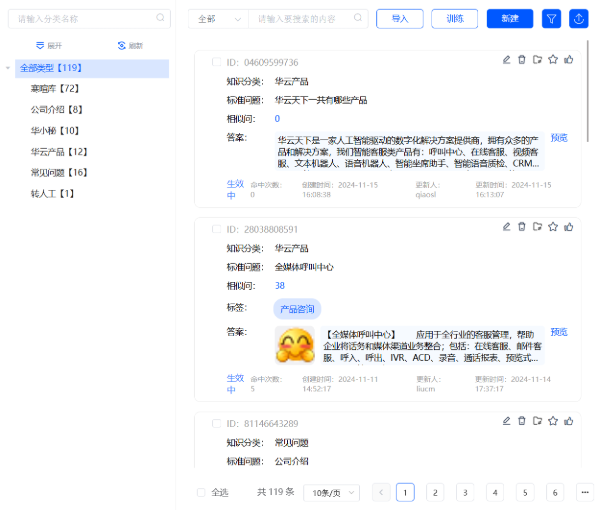600x510 pixels.
Task: Click the 新建 create button
Action: 509,19
